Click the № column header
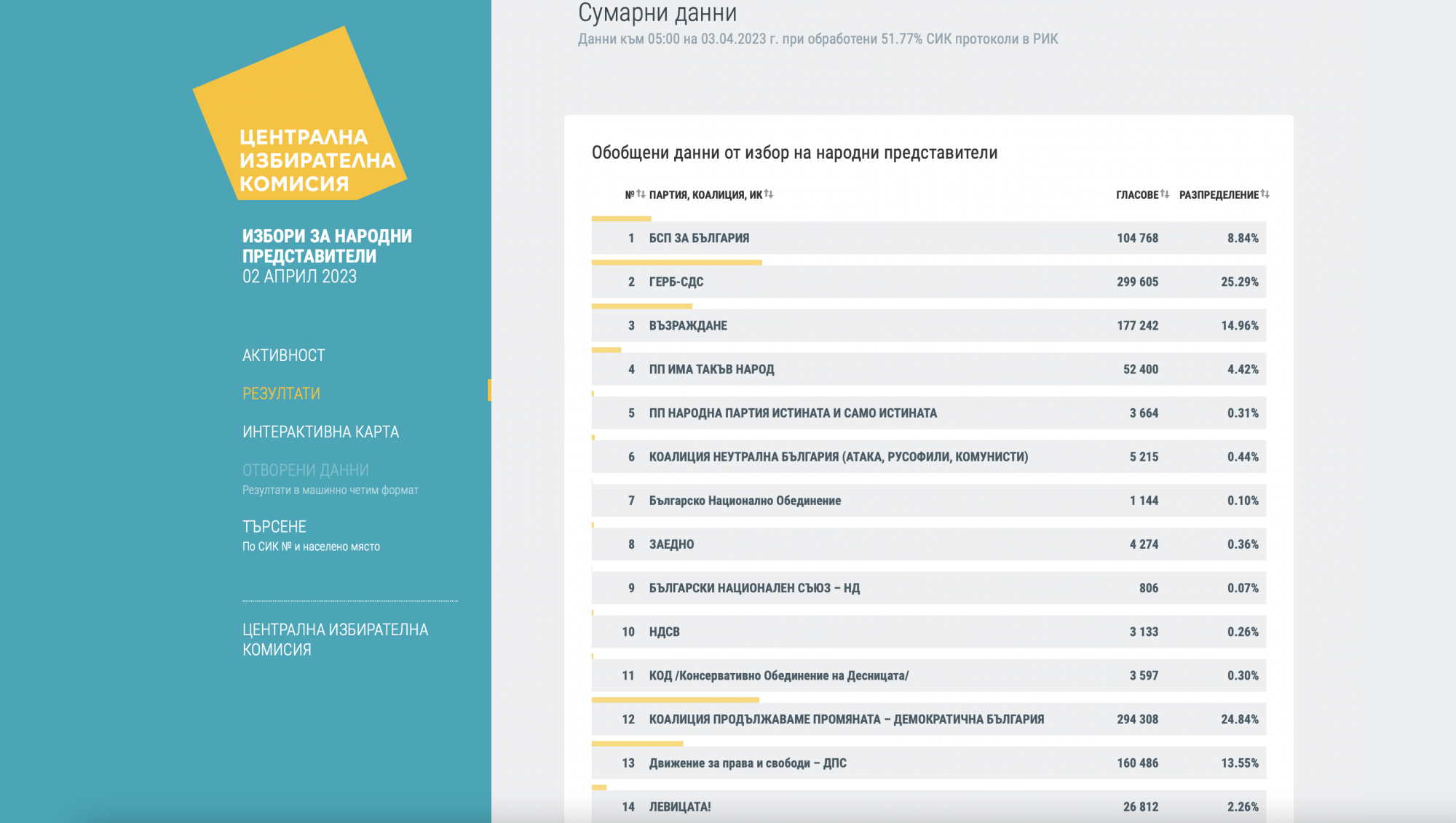This screenshot has height=823, width=1456. (630, 194)
